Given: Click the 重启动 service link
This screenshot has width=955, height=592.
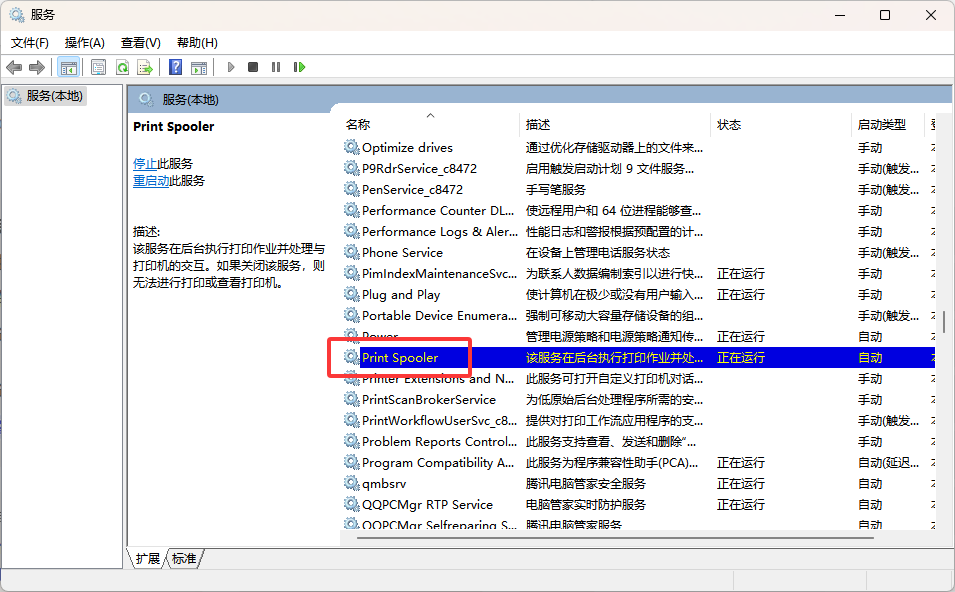Looking at the screenshot, I should 151,180.
